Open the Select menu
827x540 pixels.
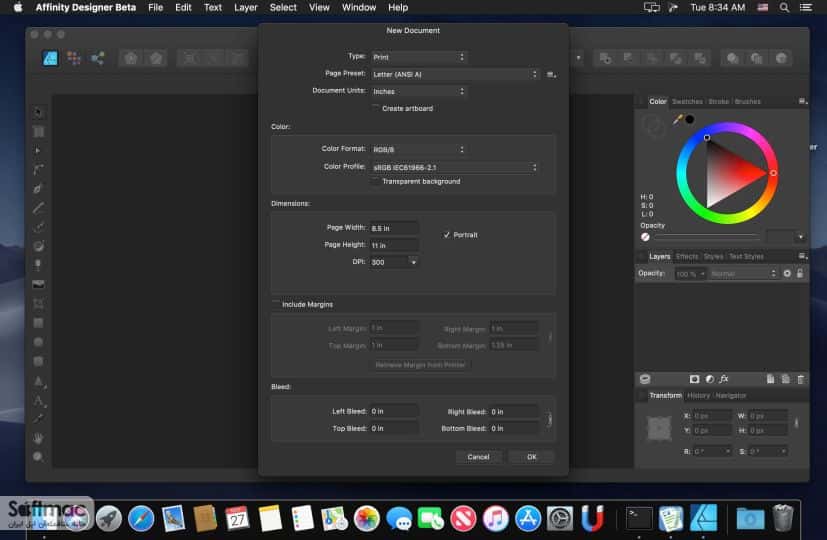pyautogui.click(x=283, y=7)
